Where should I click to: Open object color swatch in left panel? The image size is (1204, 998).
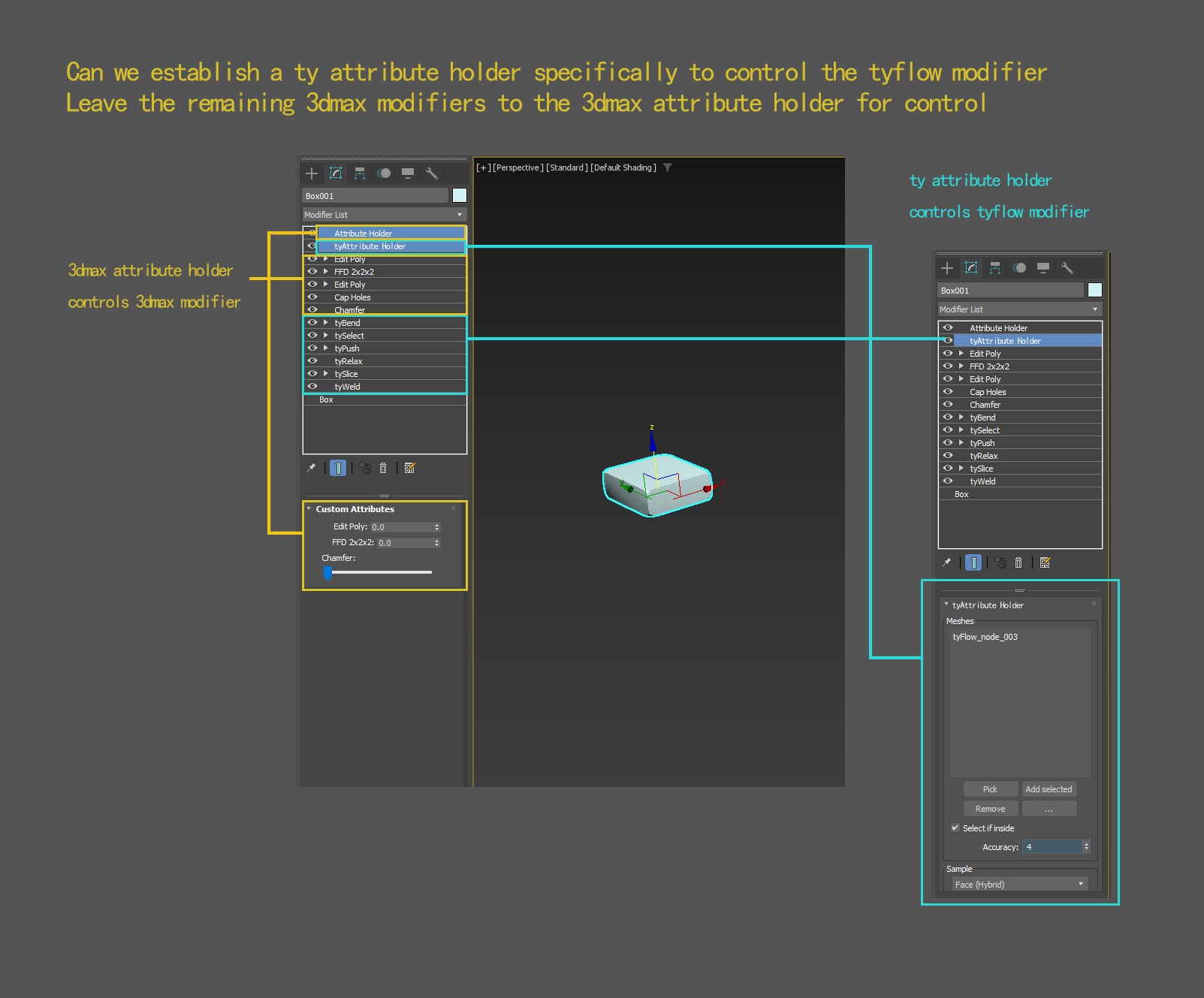(x=460, y=195)
